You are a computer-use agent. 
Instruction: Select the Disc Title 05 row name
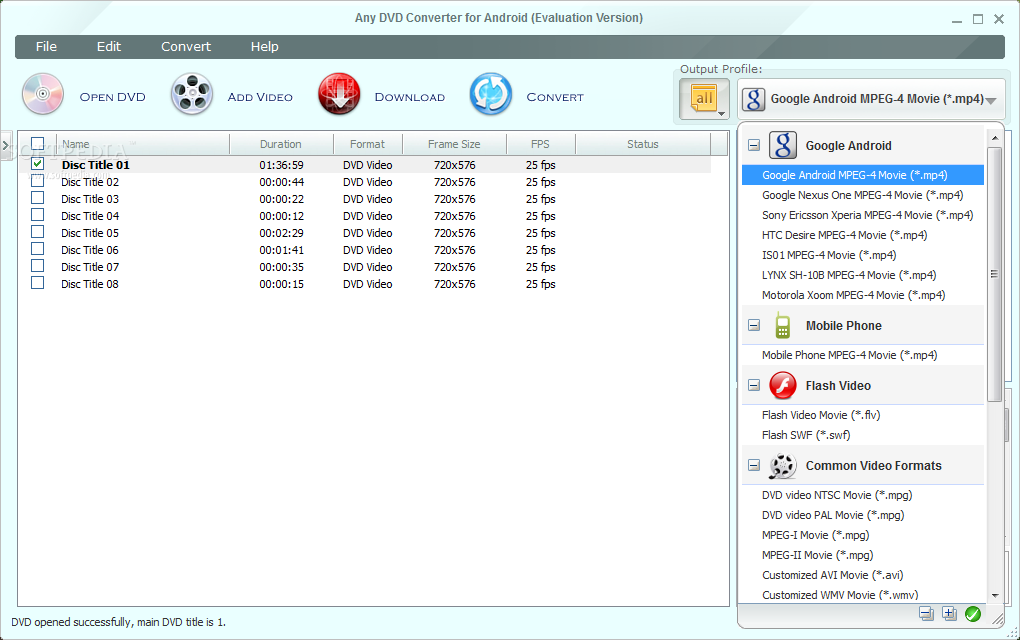coord(90,233)
